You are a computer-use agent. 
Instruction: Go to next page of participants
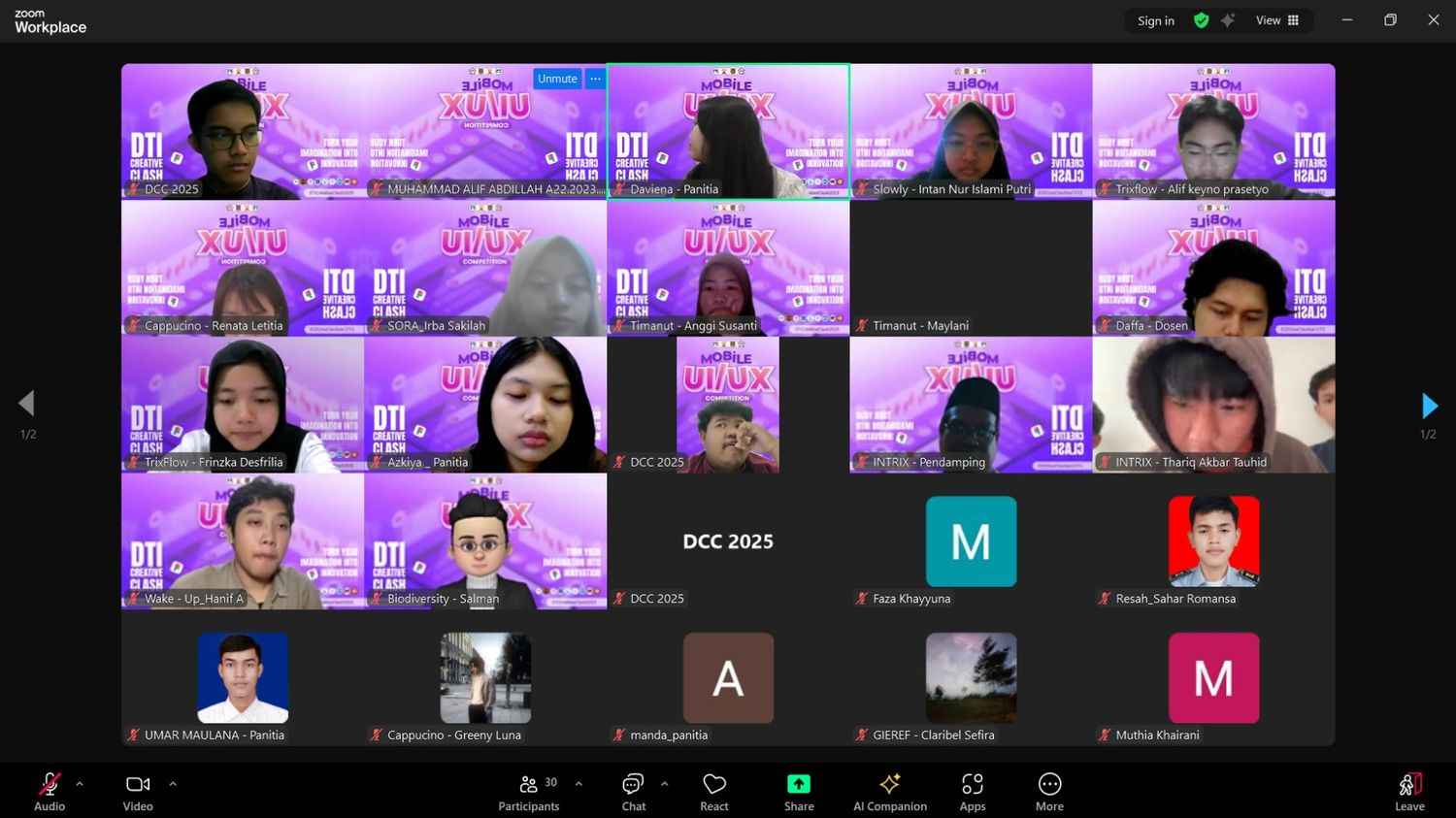point(1429,405)
